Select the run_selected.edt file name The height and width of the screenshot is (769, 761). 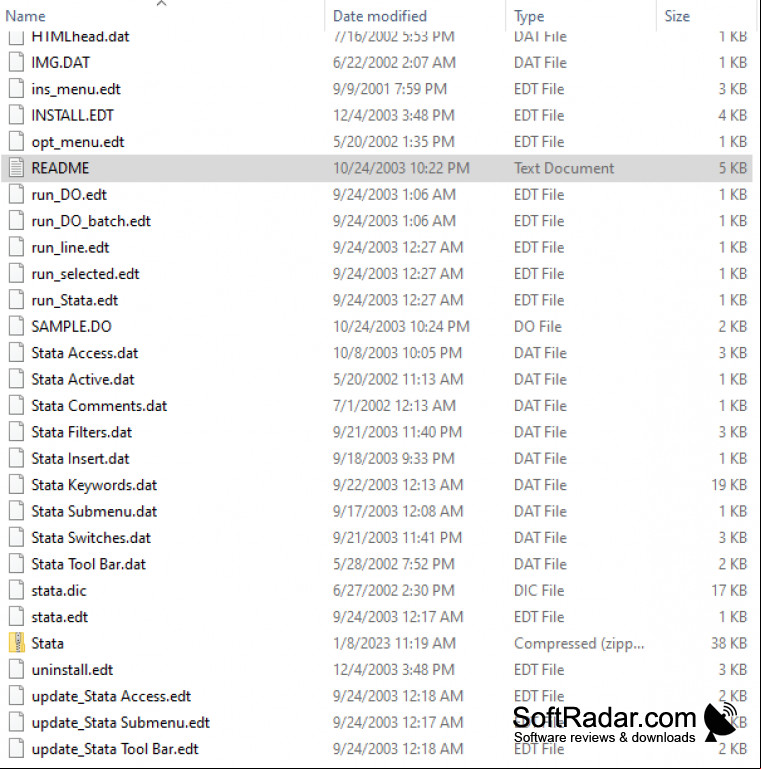(x=85, y=274)
